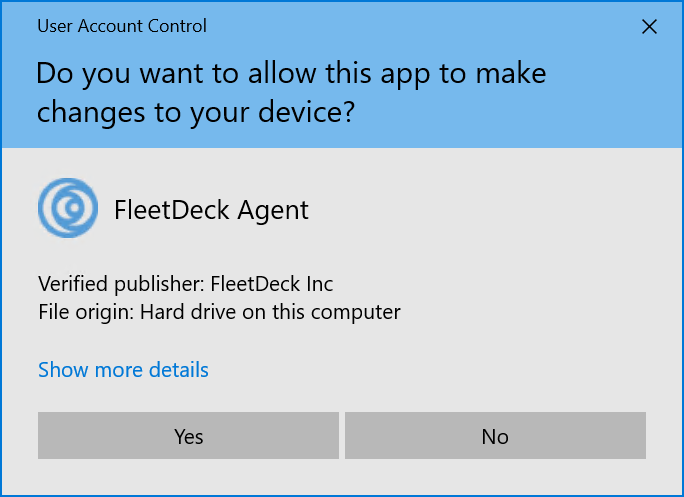Click the "File origin" label

pos(86,312)
